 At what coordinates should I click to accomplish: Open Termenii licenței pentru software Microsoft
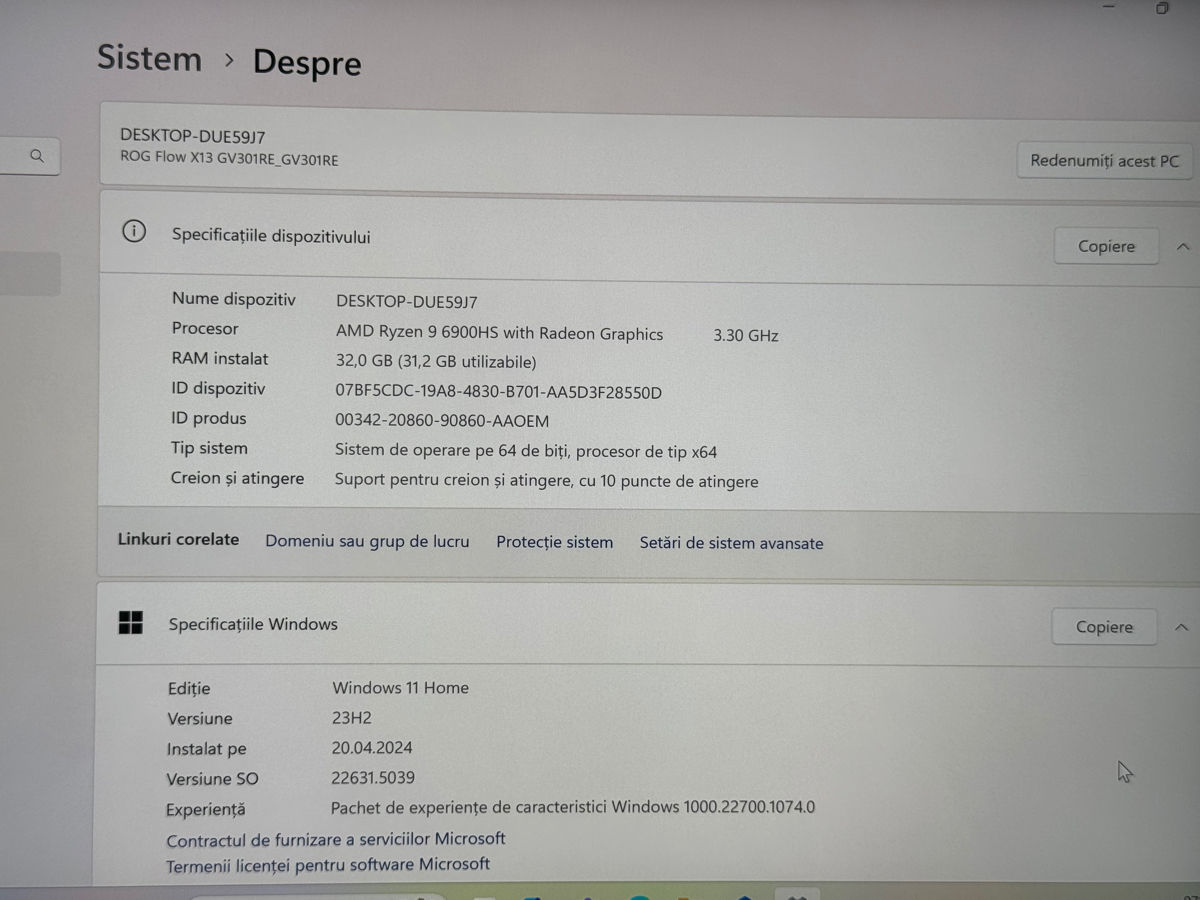point(328,865)
